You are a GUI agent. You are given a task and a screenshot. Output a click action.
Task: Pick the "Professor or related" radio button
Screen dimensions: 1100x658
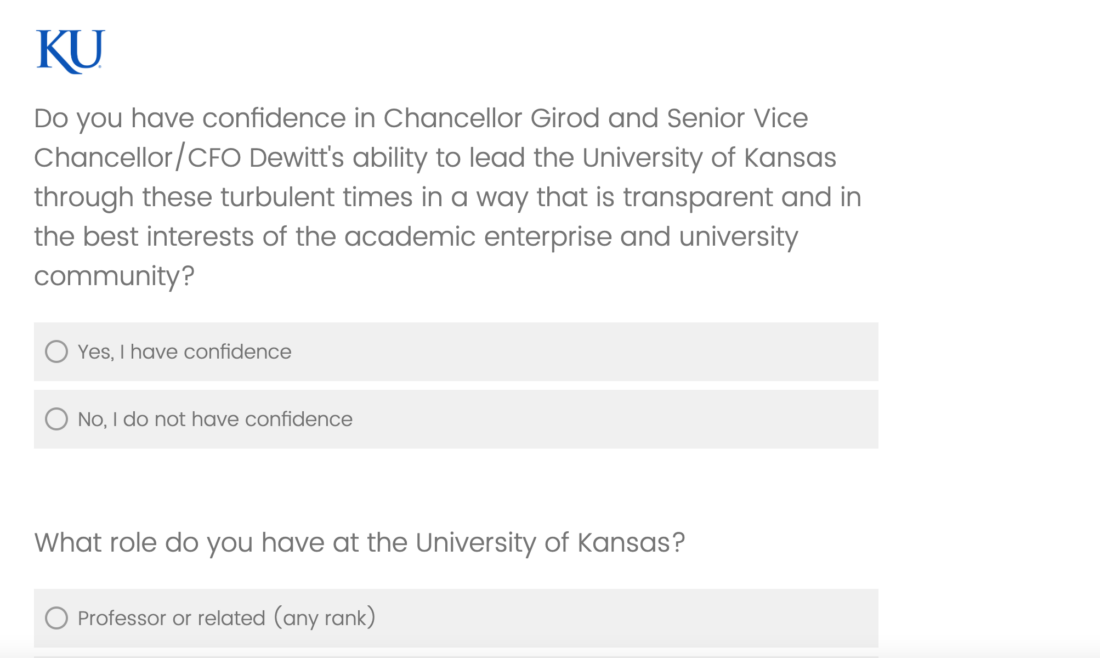(x=57, y=618)
